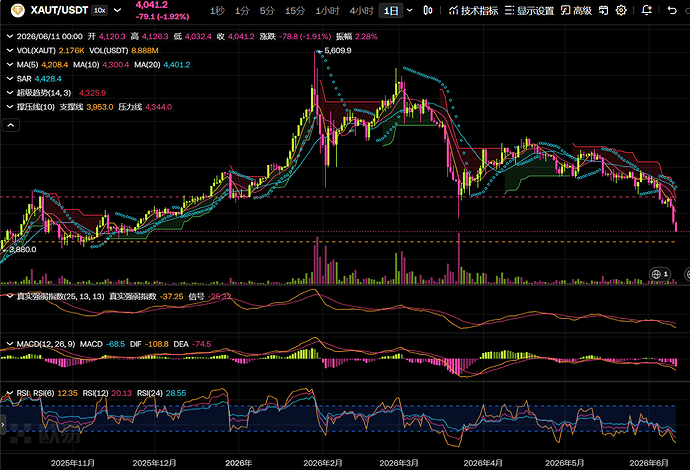690x470 pixels.
Task: Open 高级 advanced options
Action: pyautogui.click(x=576, y=11)
